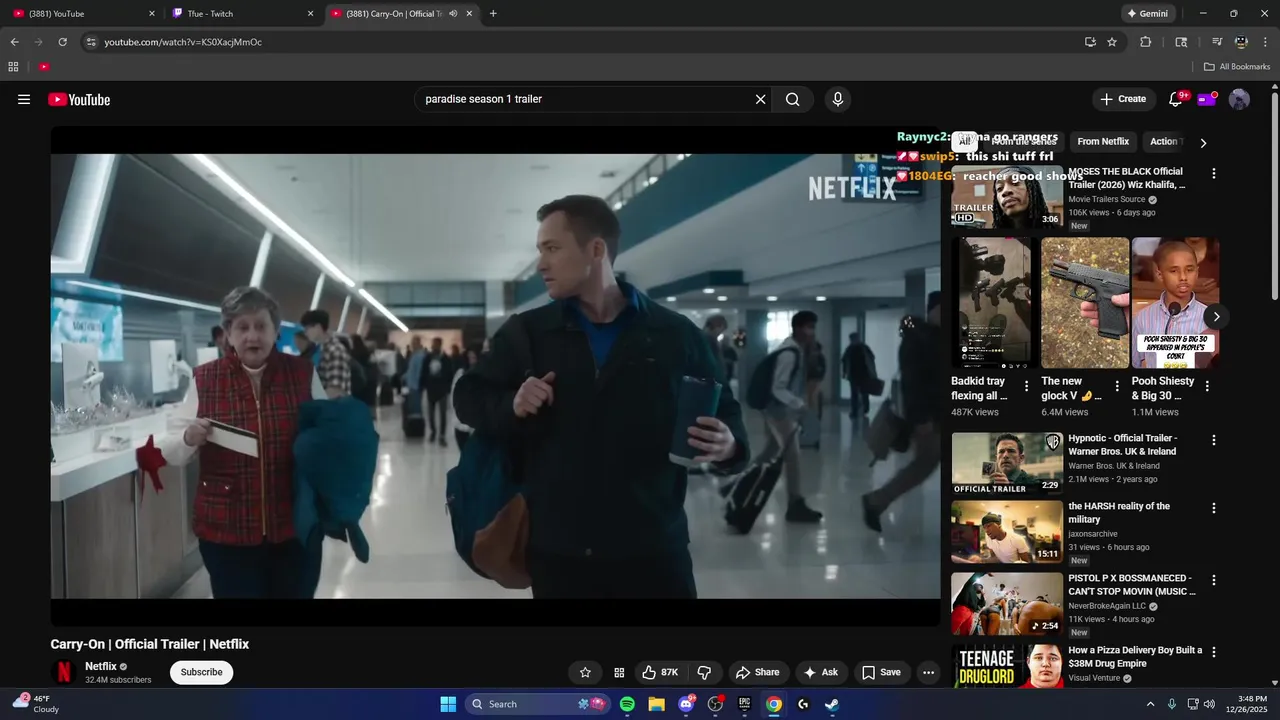1280x720 pixels.
Task: Open options for Hypnotic trailer video
Action: [x=1214, y=440]
